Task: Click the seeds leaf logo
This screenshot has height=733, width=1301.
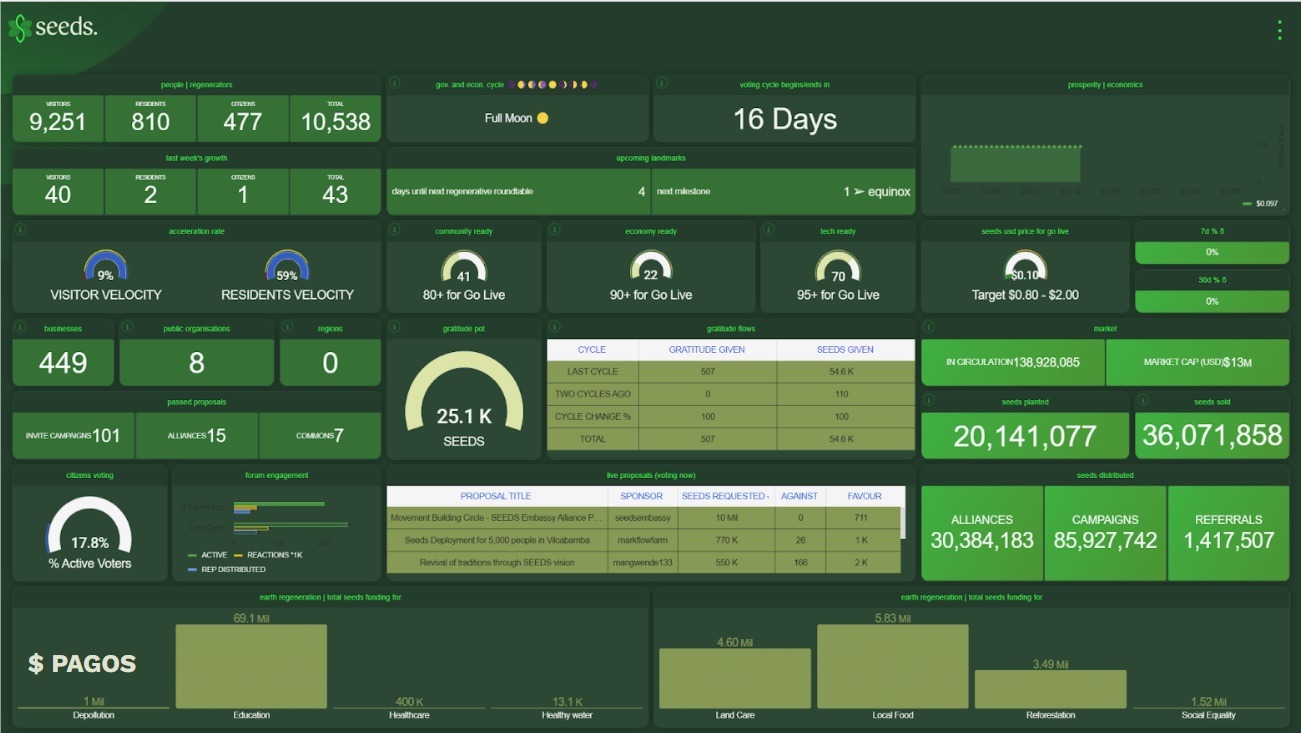Action: click(19, 28)
